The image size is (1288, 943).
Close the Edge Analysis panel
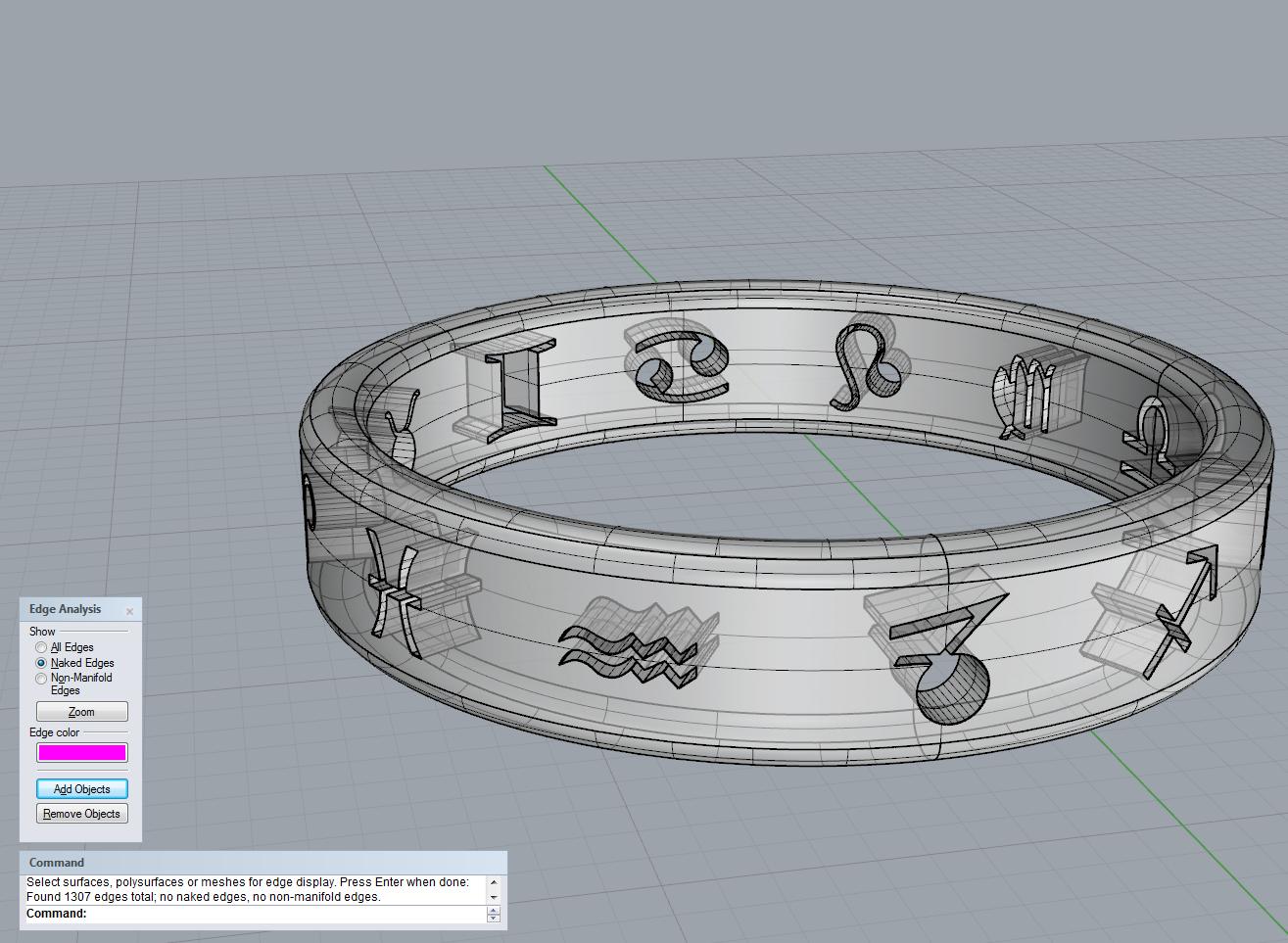[129, 611]
